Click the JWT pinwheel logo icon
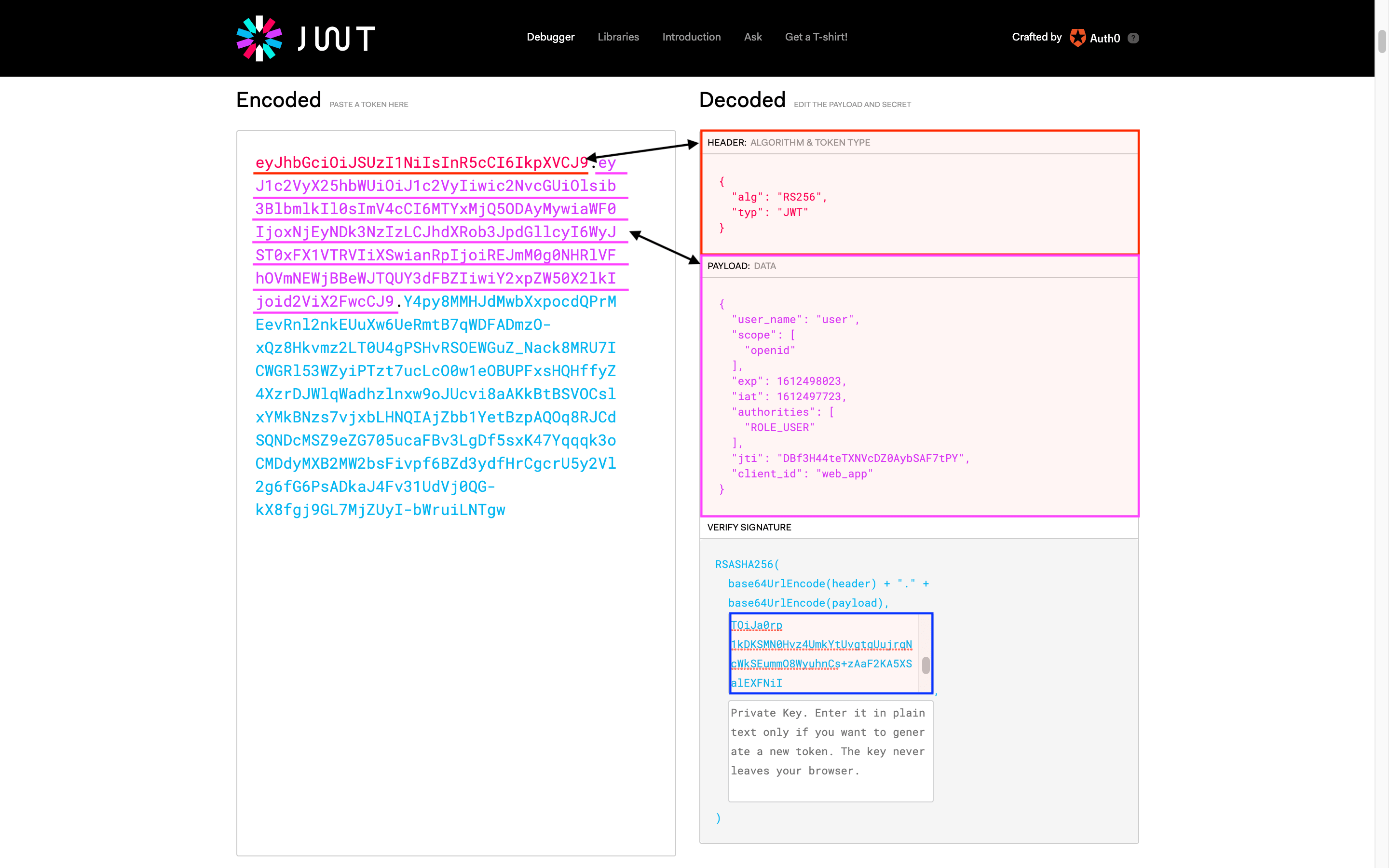 pyautogui.click(x=259, y=38)
